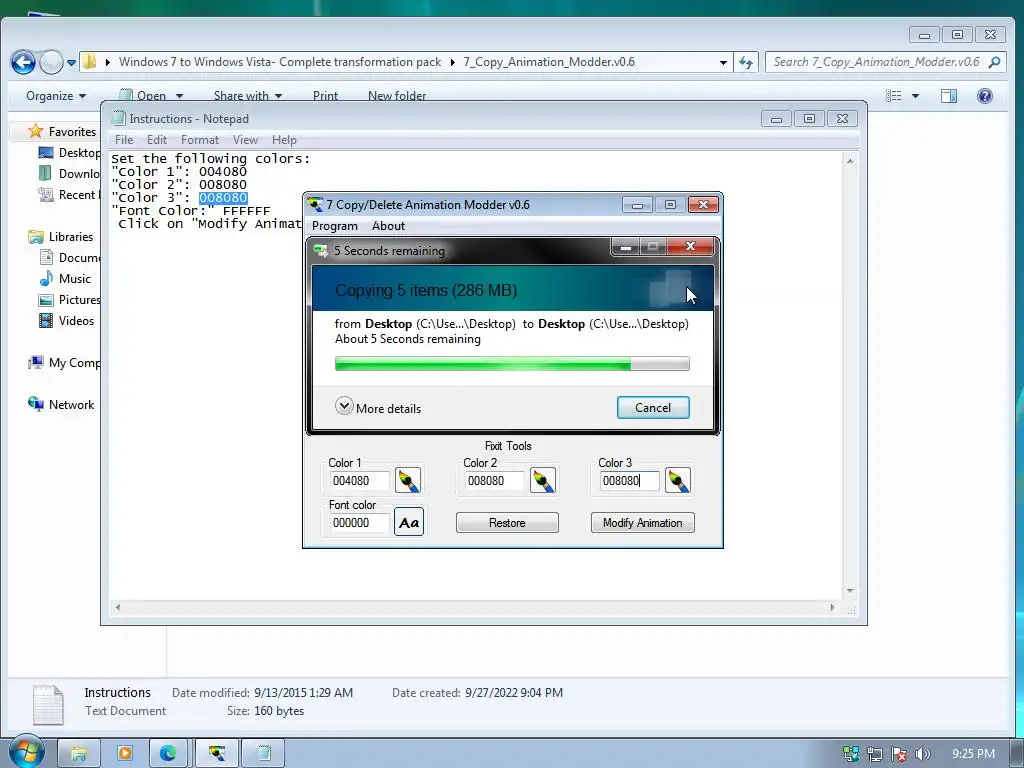The width and height of the screenshot is (1024, 768).
Task: Open Explorer help question mark icon
Action: [985, 96]
